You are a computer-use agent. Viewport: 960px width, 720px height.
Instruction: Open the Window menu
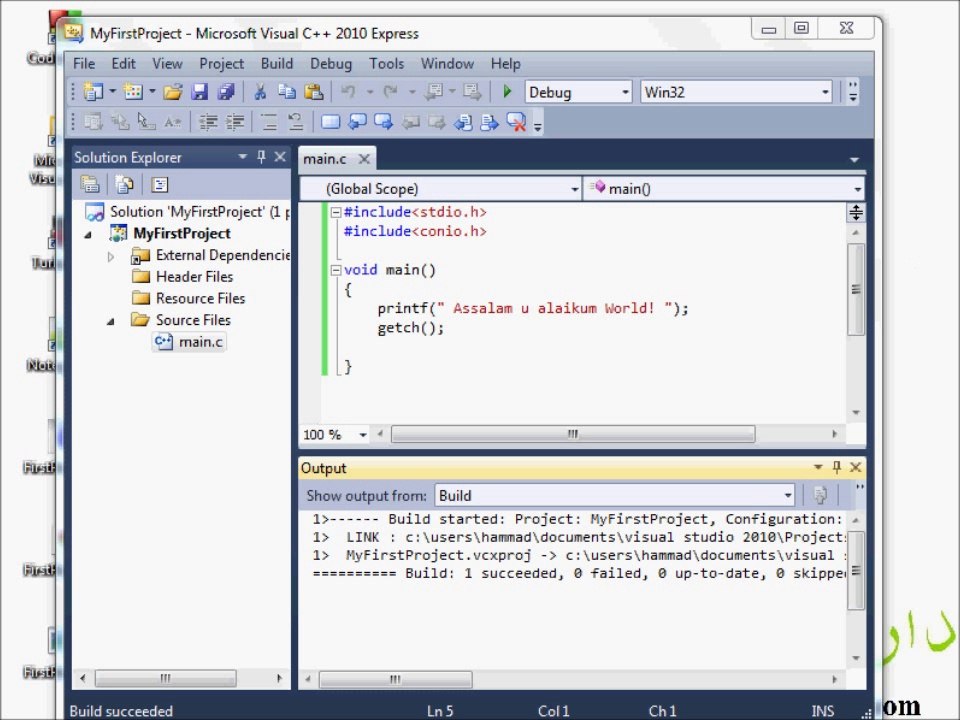tap(447, 64)
